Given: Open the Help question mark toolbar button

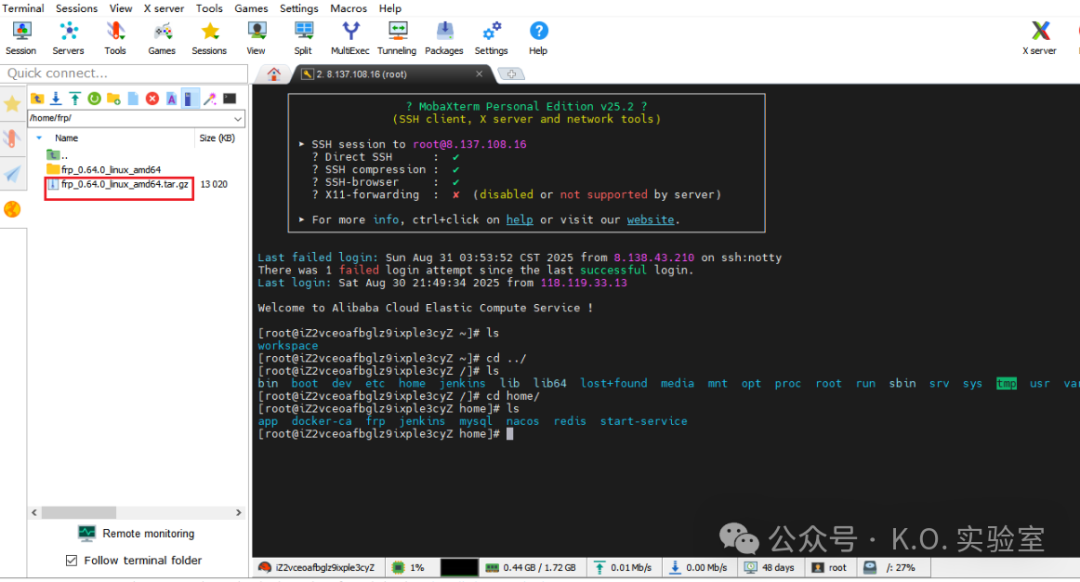Looking at the screenshot, I should click(x=539, y=38).
